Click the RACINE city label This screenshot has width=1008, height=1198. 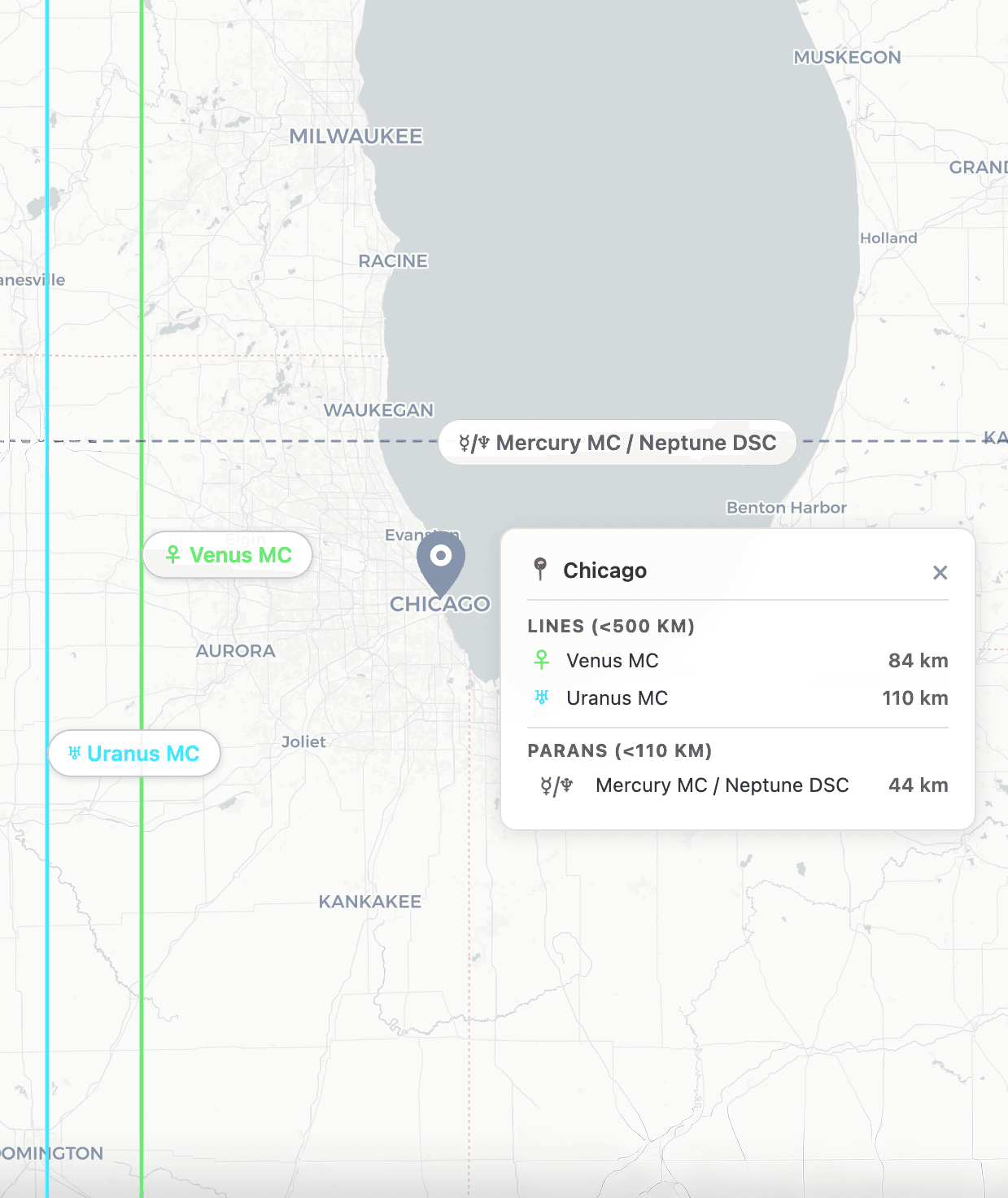393,260
